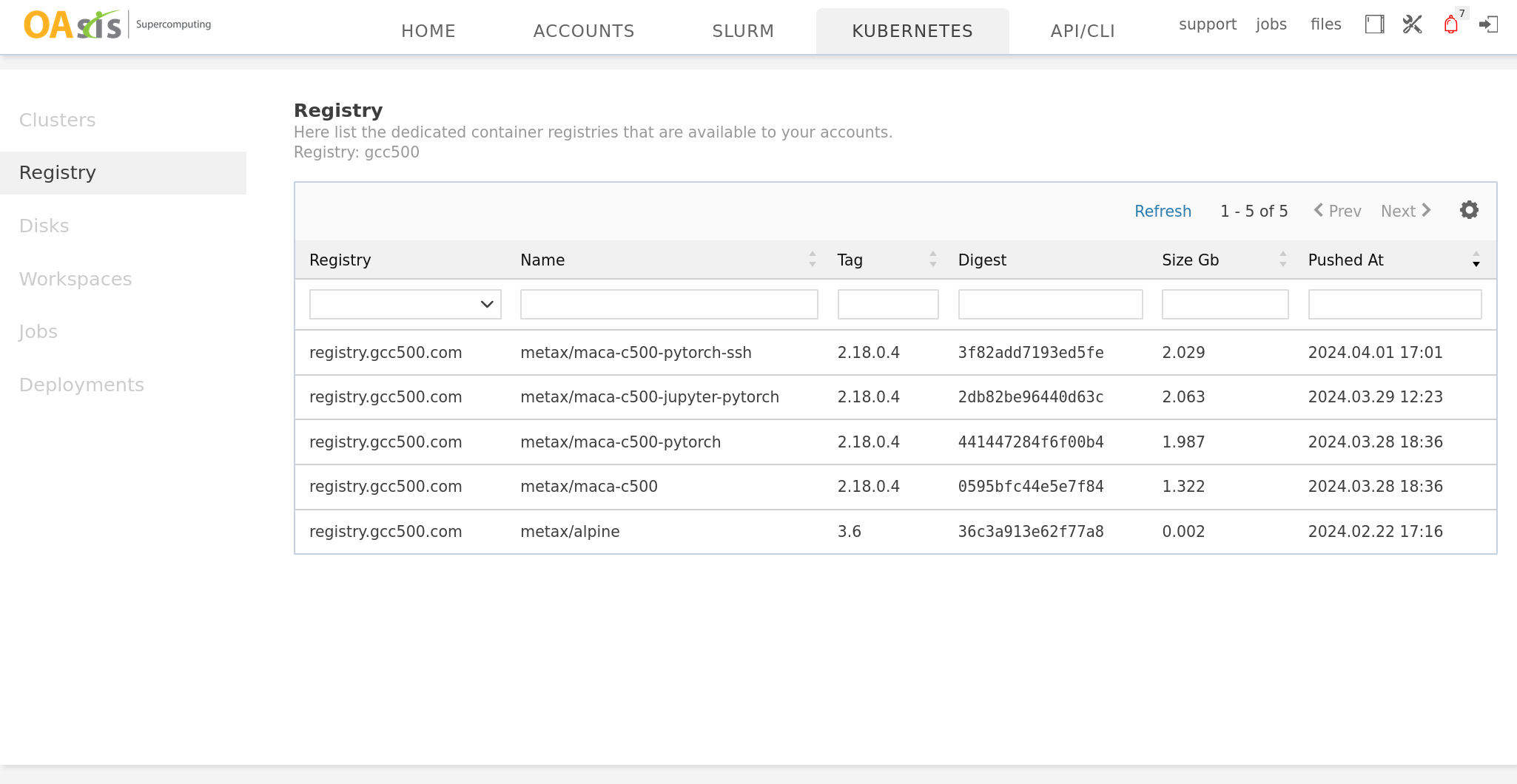Click the Digest filter input field

tap(1051, 304)
